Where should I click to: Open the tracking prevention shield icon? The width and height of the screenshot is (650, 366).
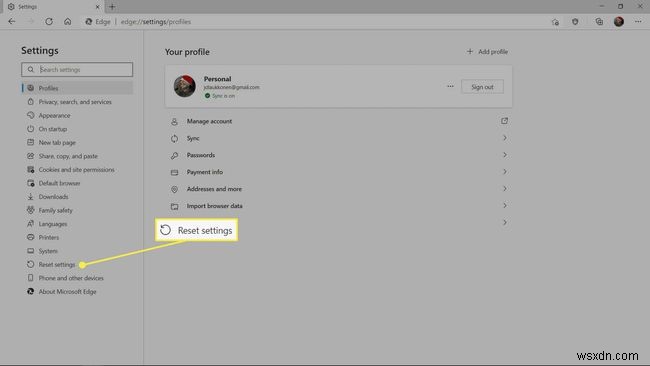[575, 22]
